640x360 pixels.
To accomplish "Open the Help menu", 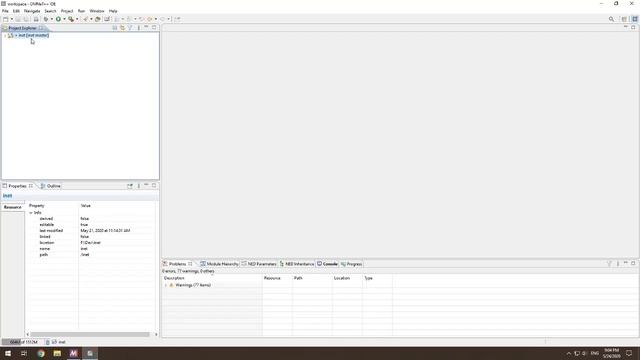I will [113, 11].
